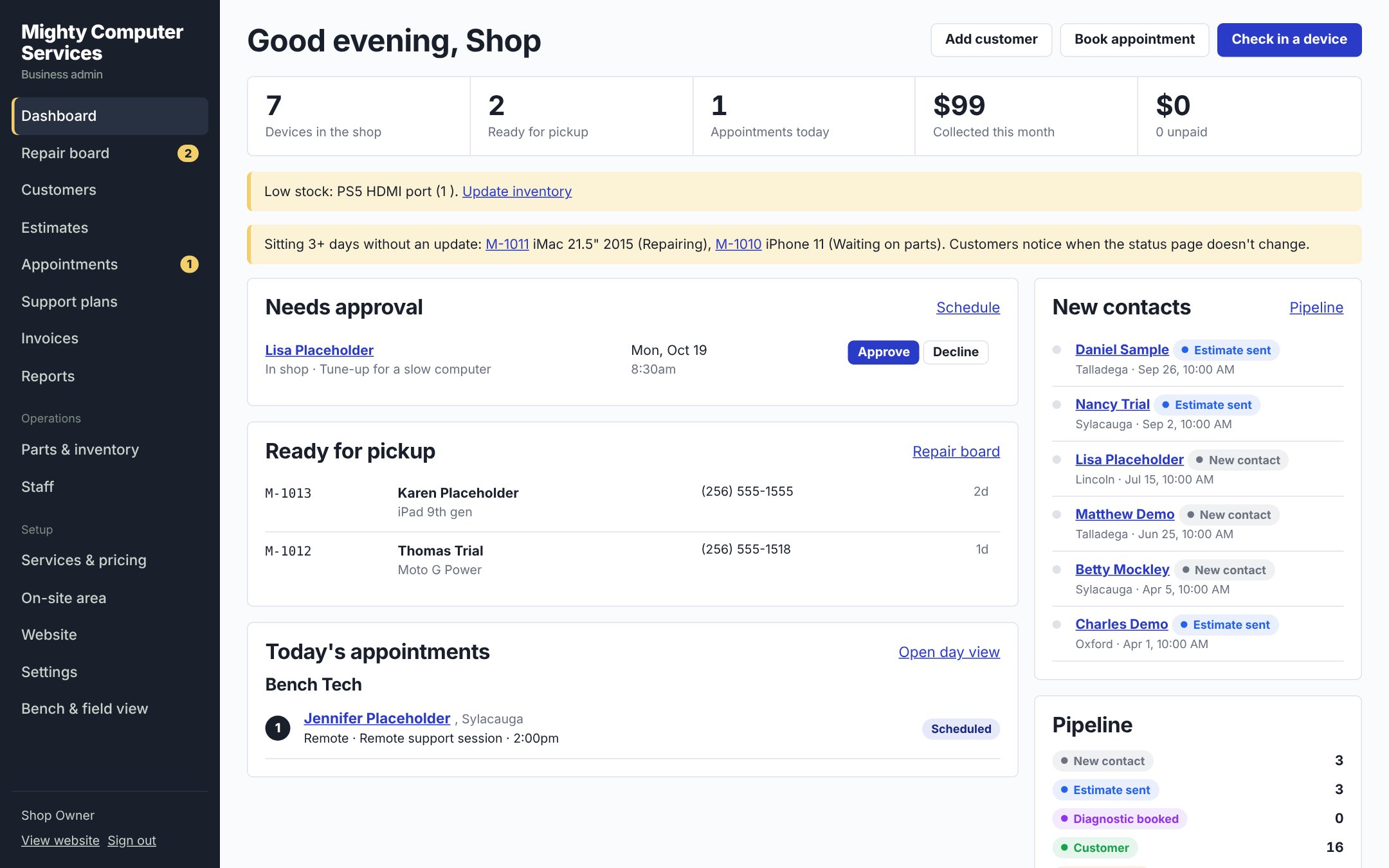Open Invoices page
Image resolution: width=1389 pixels, height=868 pixels.
(x=110, y=338)
